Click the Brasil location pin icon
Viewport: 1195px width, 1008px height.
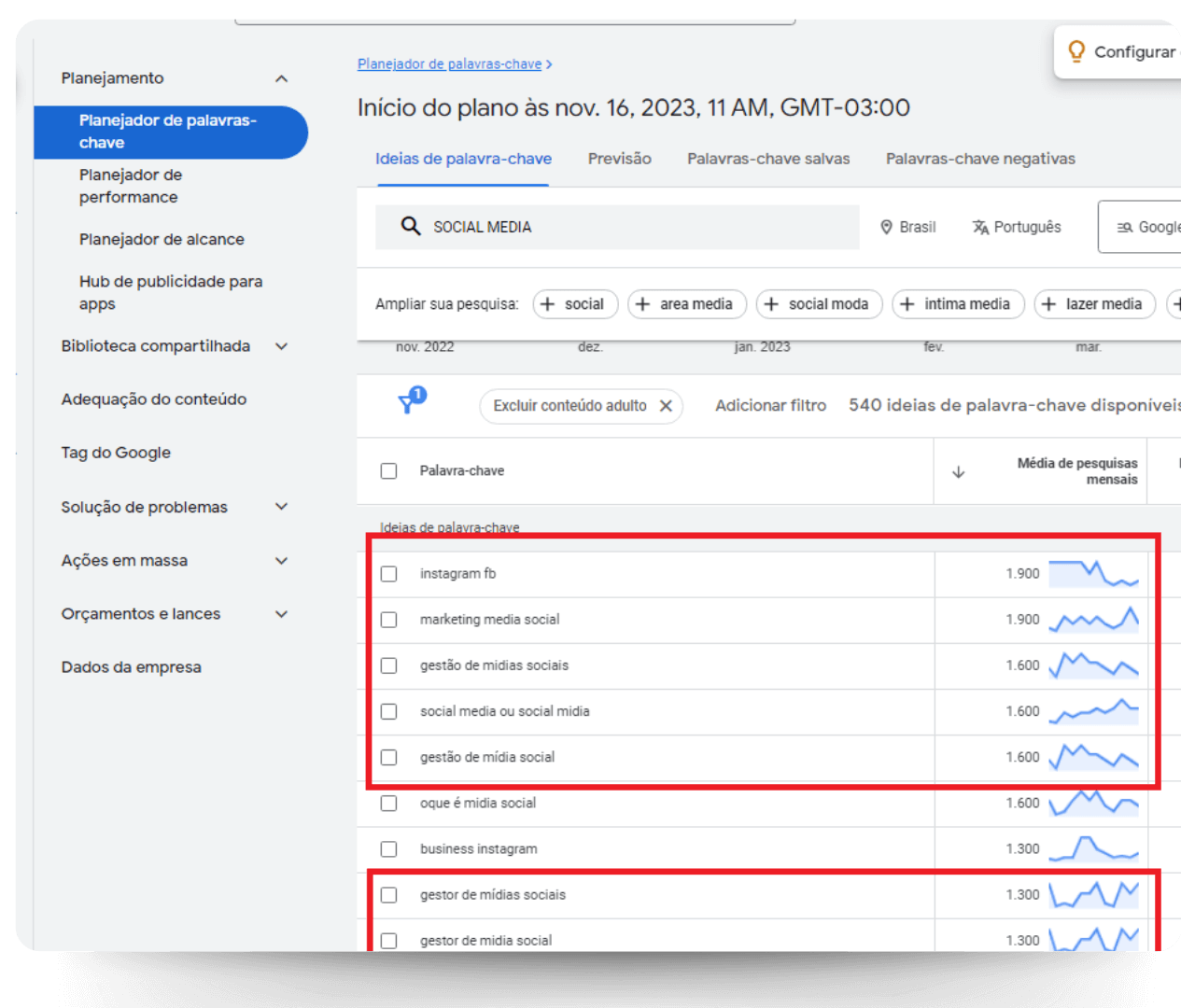[886, 227]
